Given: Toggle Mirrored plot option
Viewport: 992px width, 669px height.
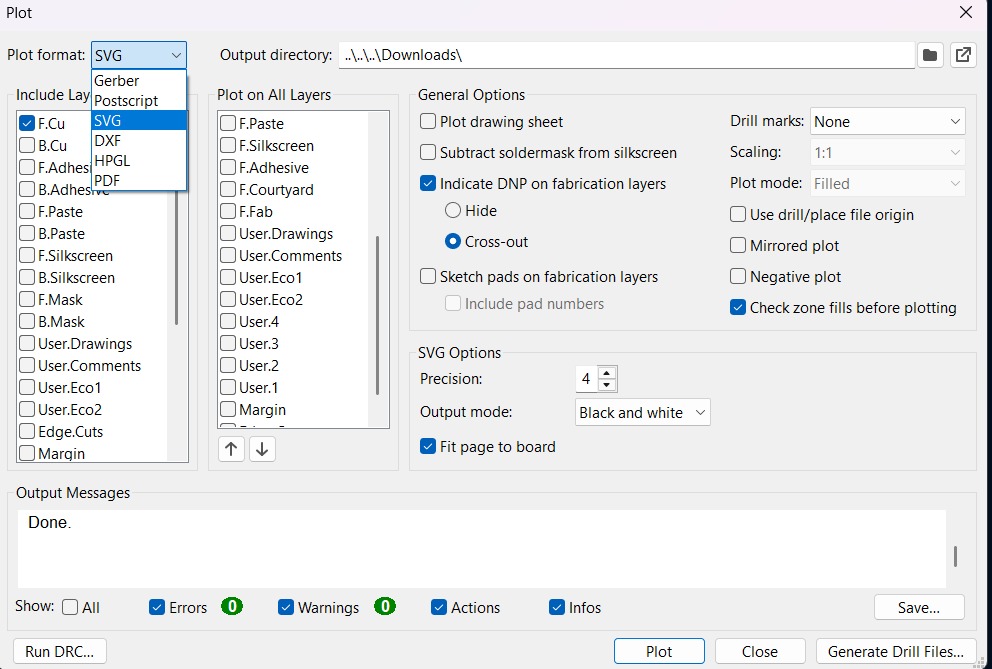Looking at the screenshot, I should click(739, 246).
